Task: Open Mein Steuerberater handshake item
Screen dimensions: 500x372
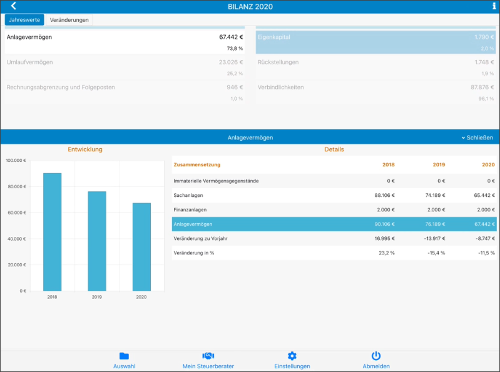Action: (208, 360)
